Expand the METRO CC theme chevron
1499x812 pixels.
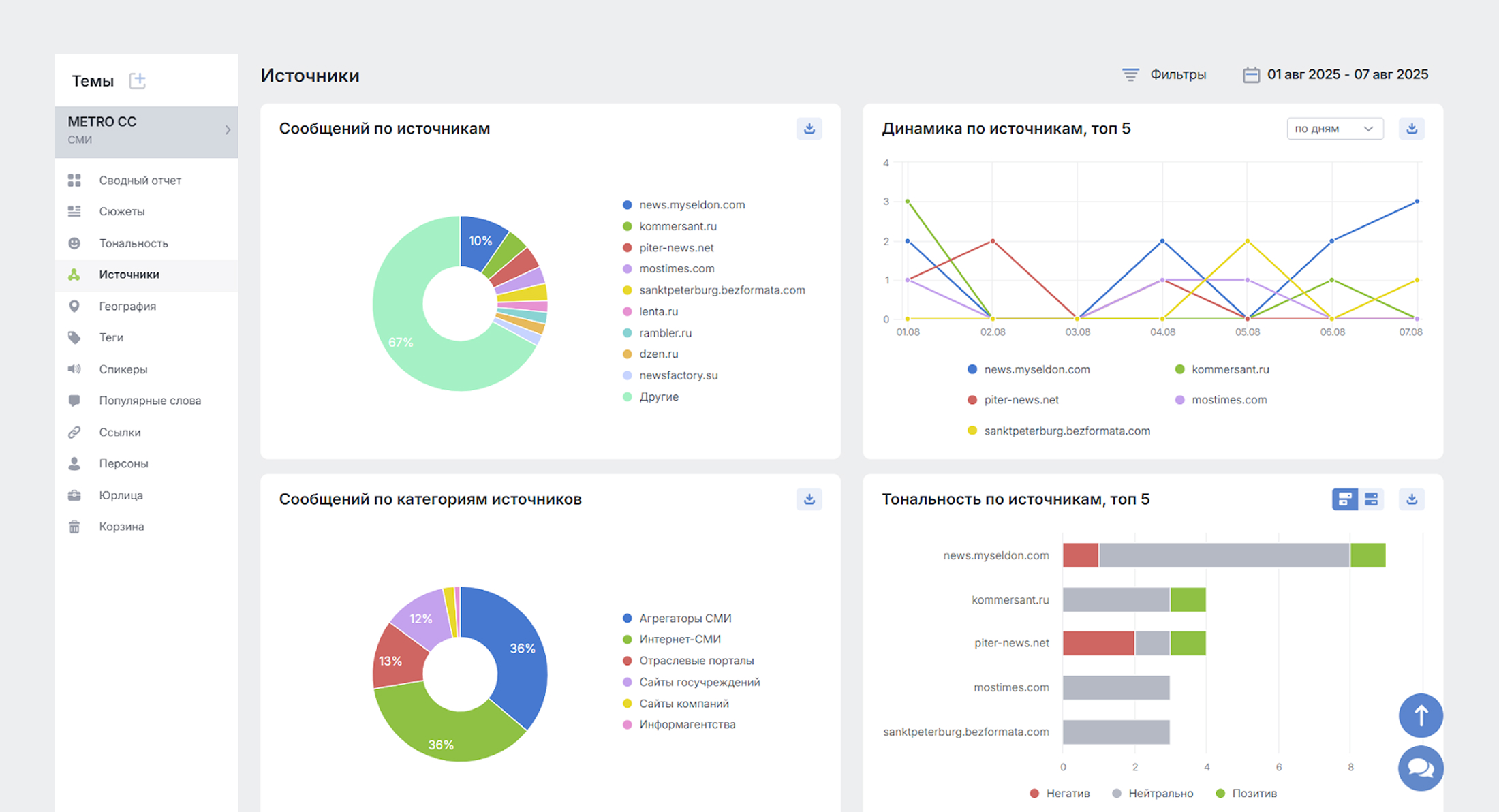(228, 130)
